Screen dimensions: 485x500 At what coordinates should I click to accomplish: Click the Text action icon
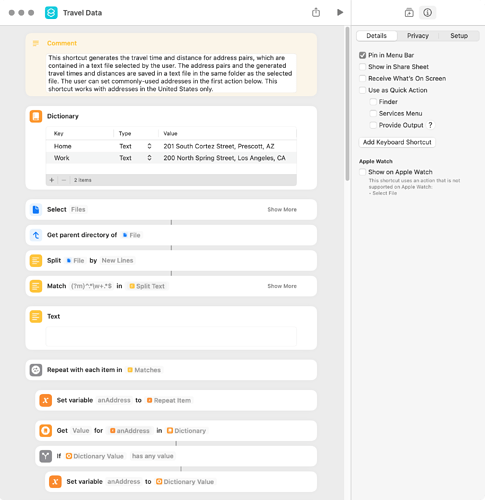tap(36, 316)
